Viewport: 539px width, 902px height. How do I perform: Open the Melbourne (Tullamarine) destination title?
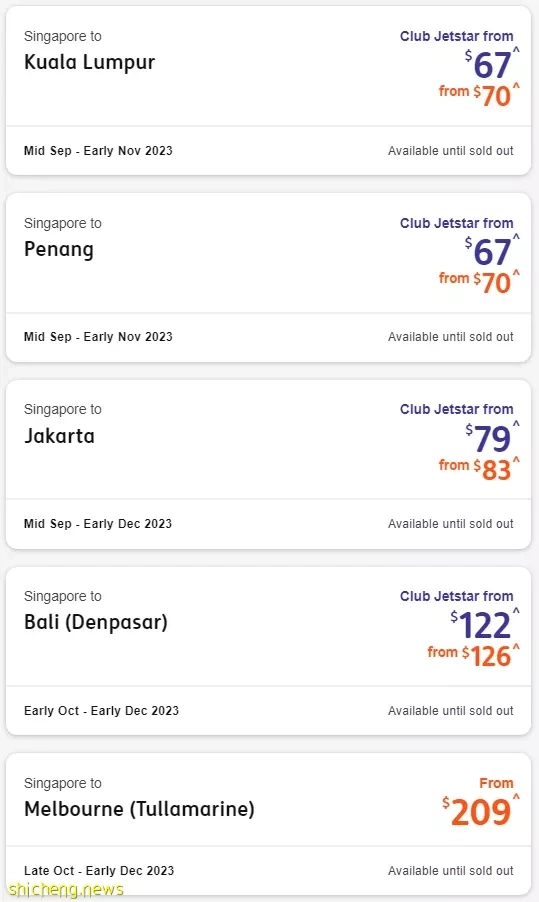[139, 809]
